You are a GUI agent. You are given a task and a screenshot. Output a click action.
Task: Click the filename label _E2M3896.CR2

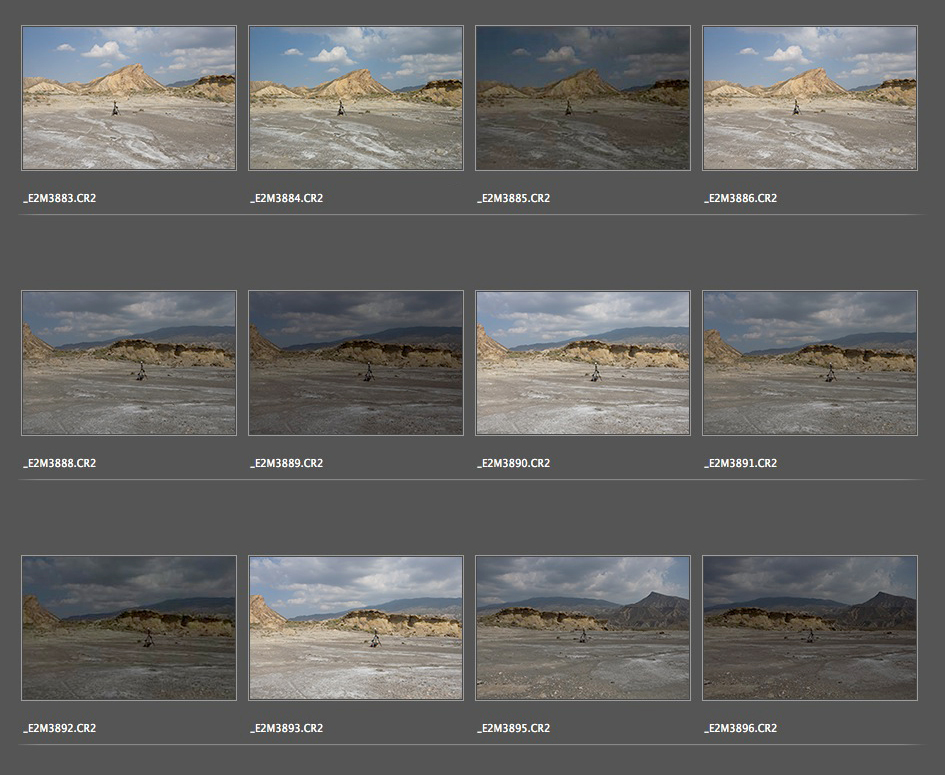pyautogui.click(x=740, y=729)
